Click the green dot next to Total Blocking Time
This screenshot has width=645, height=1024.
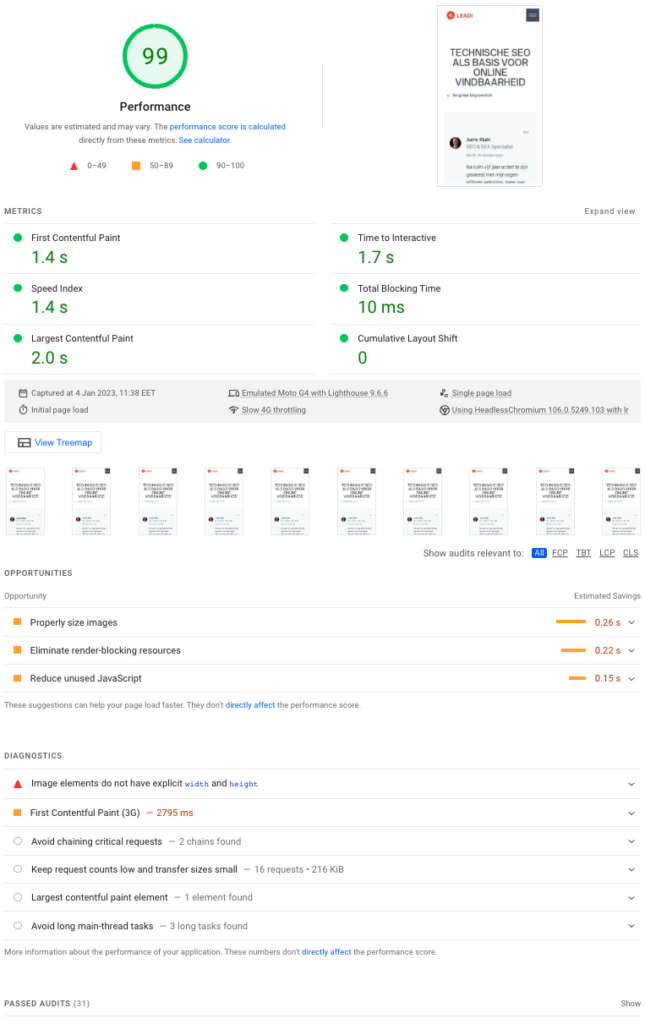[344, 288]
